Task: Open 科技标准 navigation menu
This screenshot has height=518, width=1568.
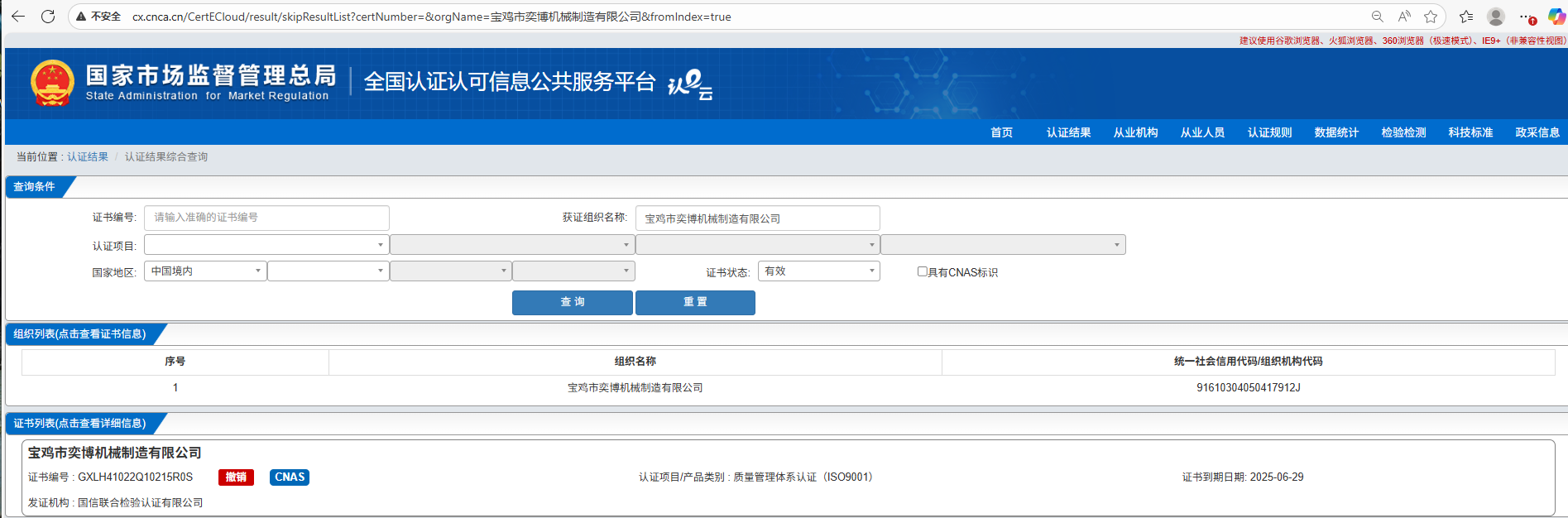Action: (x=1470, y=132)
